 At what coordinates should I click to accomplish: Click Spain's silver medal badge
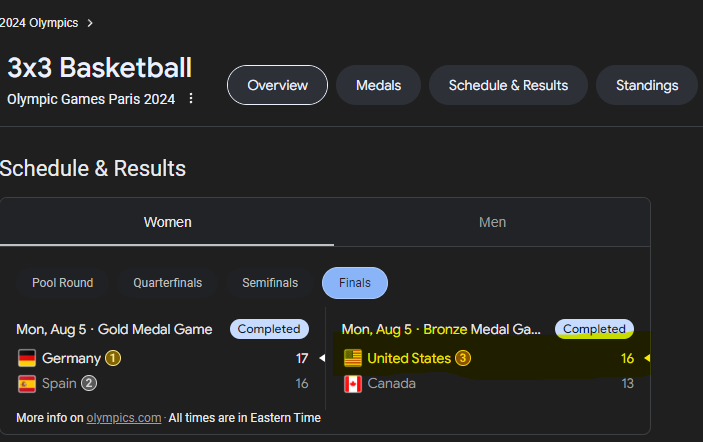[x=89, y=383]
